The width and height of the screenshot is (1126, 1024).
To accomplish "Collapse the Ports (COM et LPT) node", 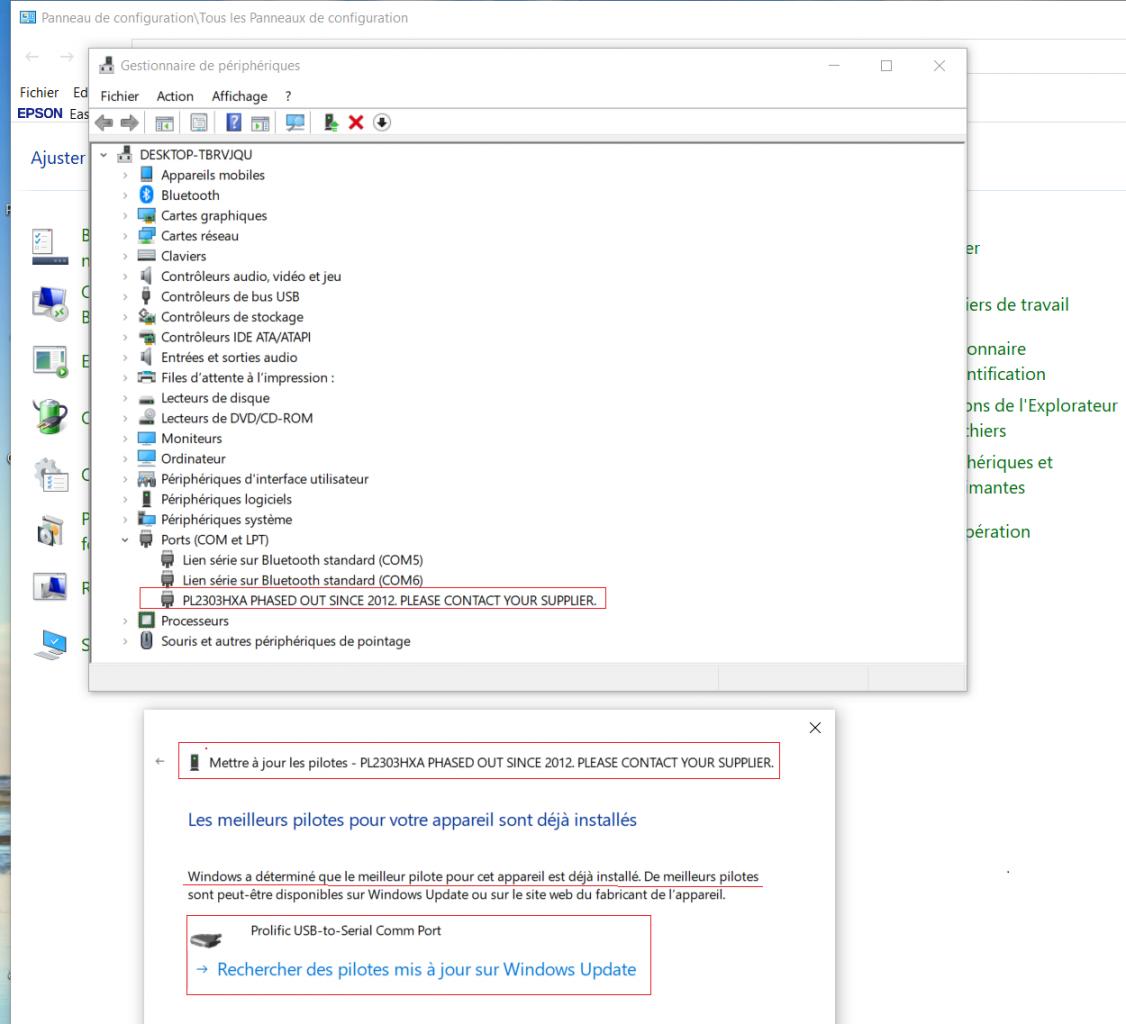I will pos(125,539).
